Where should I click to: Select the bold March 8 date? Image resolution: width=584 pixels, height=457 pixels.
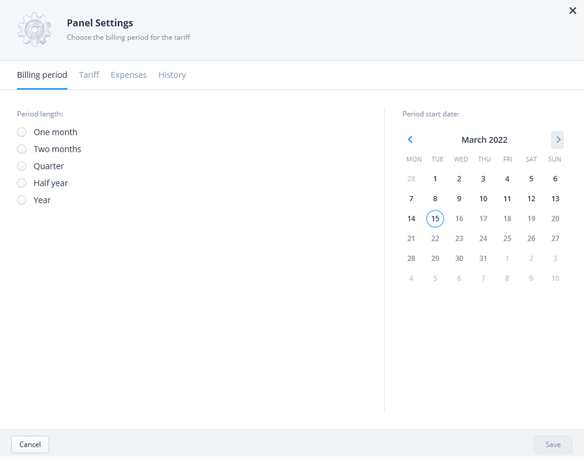coord(435,199)
